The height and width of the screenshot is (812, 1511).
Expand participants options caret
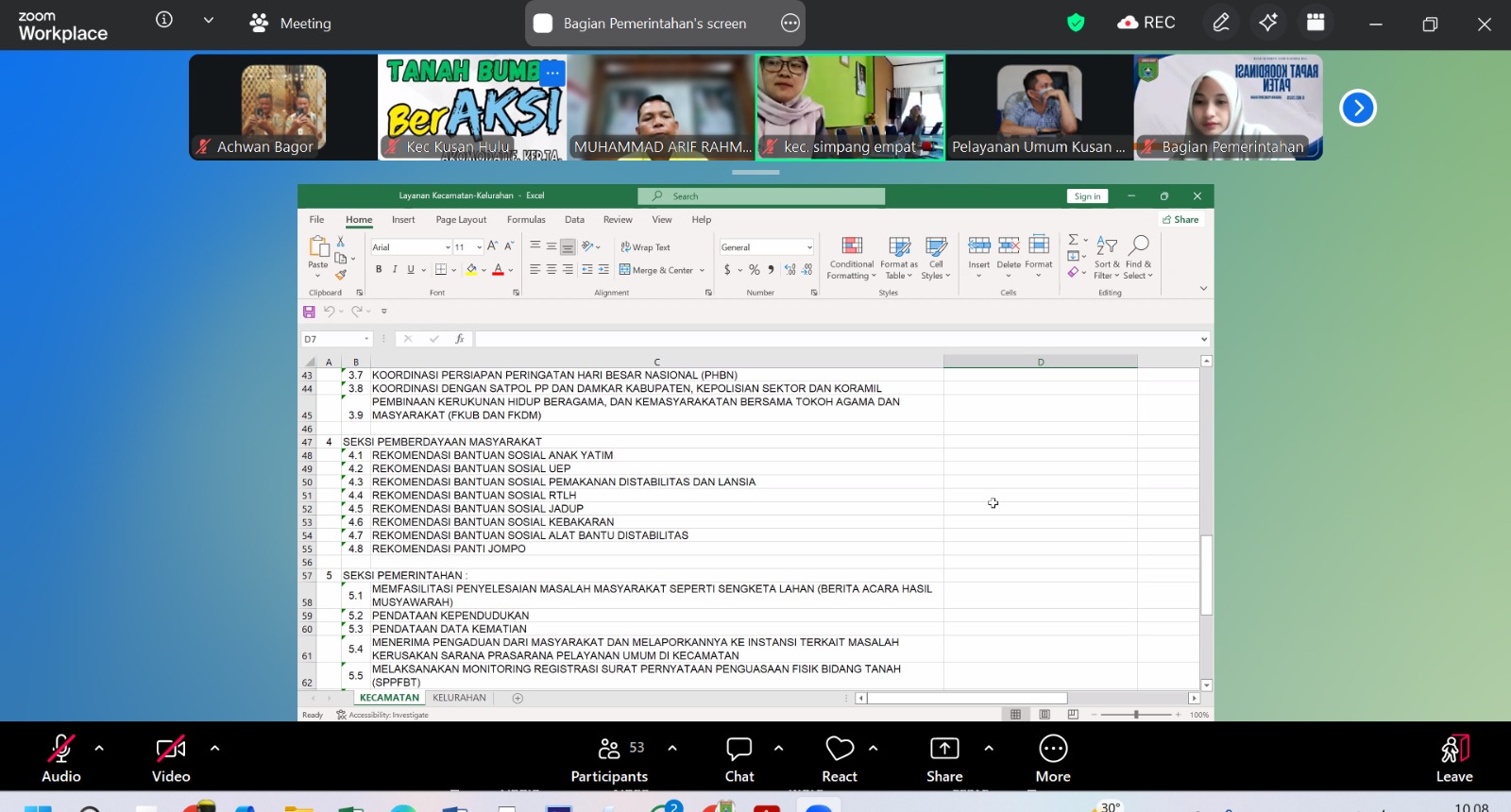pos(671,748)
